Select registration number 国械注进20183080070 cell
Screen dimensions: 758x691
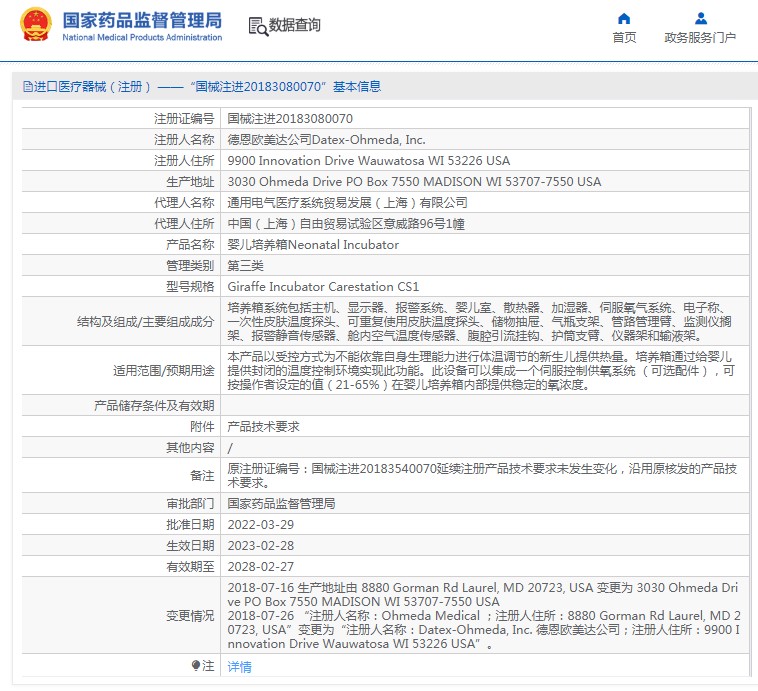pyautogui.click(x=290, y=118)
